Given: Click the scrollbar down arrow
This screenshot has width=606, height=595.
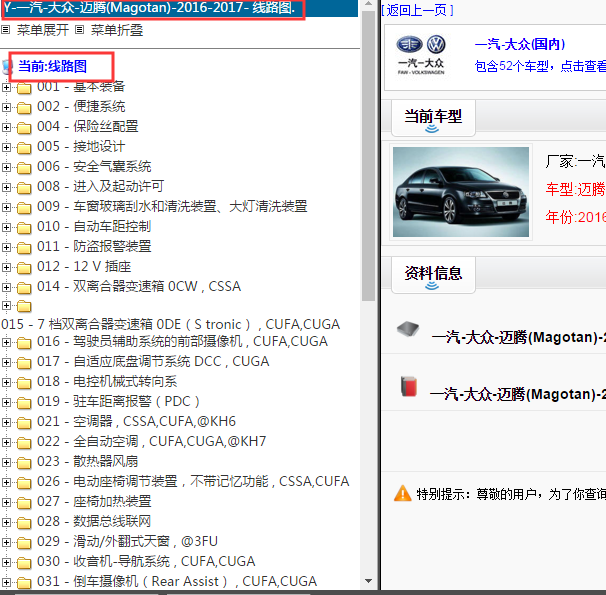Looking at the screenshot, I should (368, 581).
